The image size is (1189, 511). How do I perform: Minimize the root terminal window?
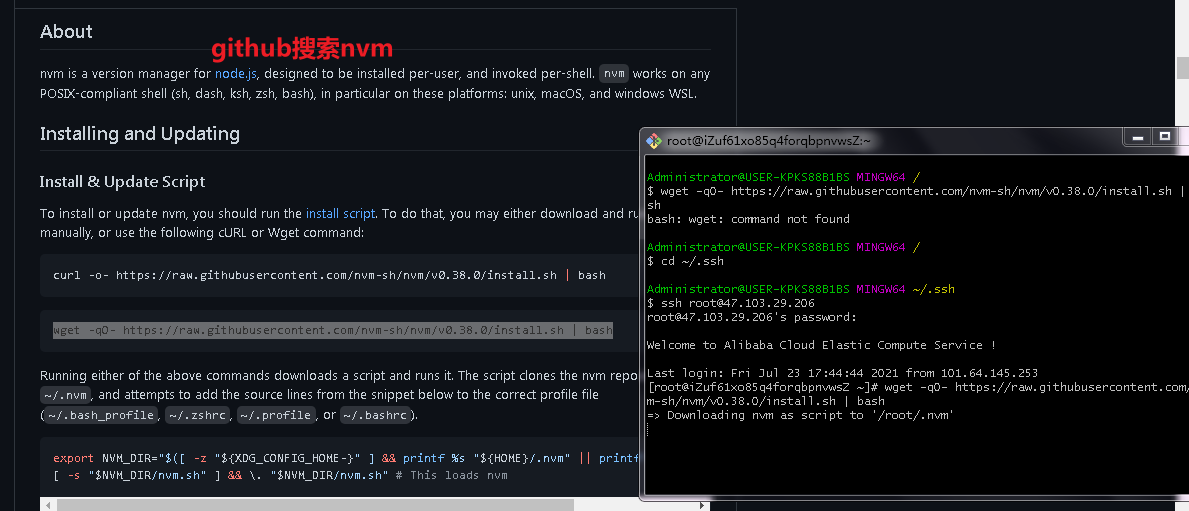coord(1137,137)
